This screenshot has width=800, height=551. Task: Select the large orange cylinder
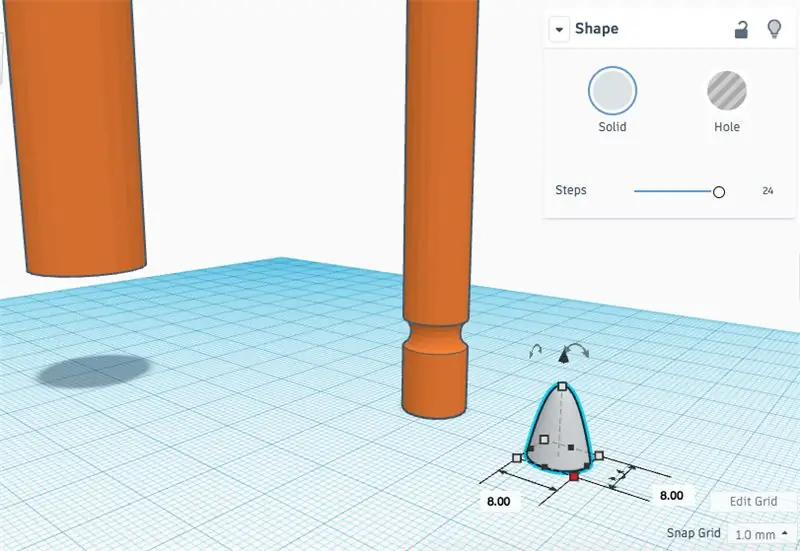point(76,138)
